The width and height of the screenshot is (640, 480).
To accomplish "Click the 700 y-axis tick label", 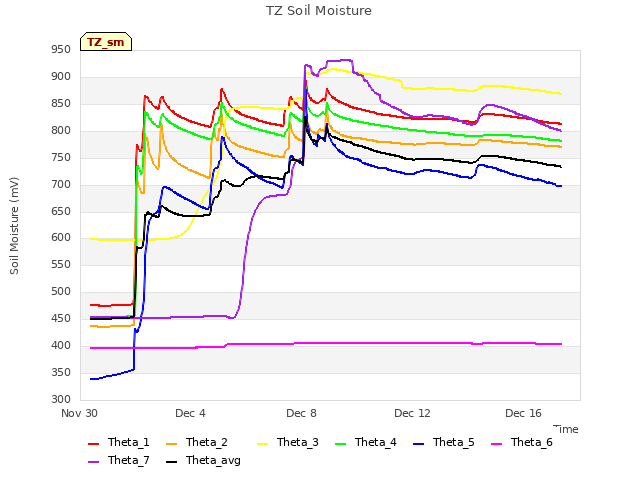I will pos(61,184).
